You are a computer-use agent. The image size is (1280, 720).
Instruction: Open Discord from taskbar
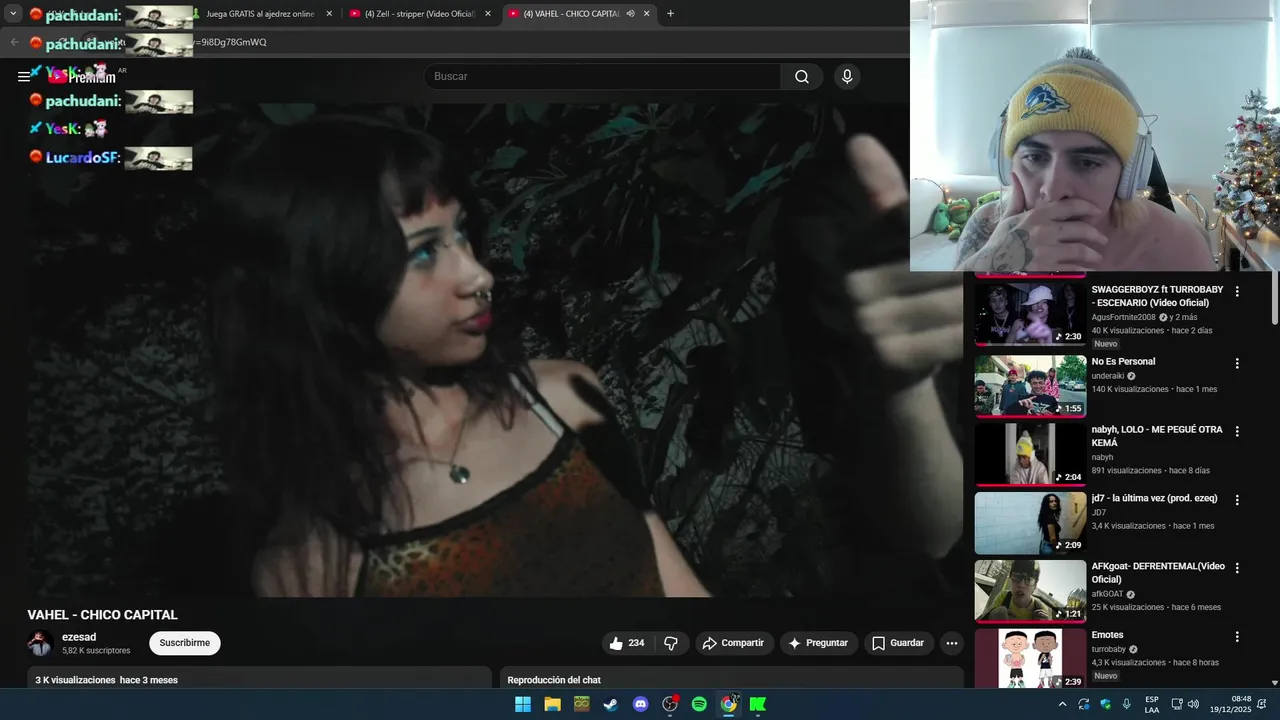[641, 704]
